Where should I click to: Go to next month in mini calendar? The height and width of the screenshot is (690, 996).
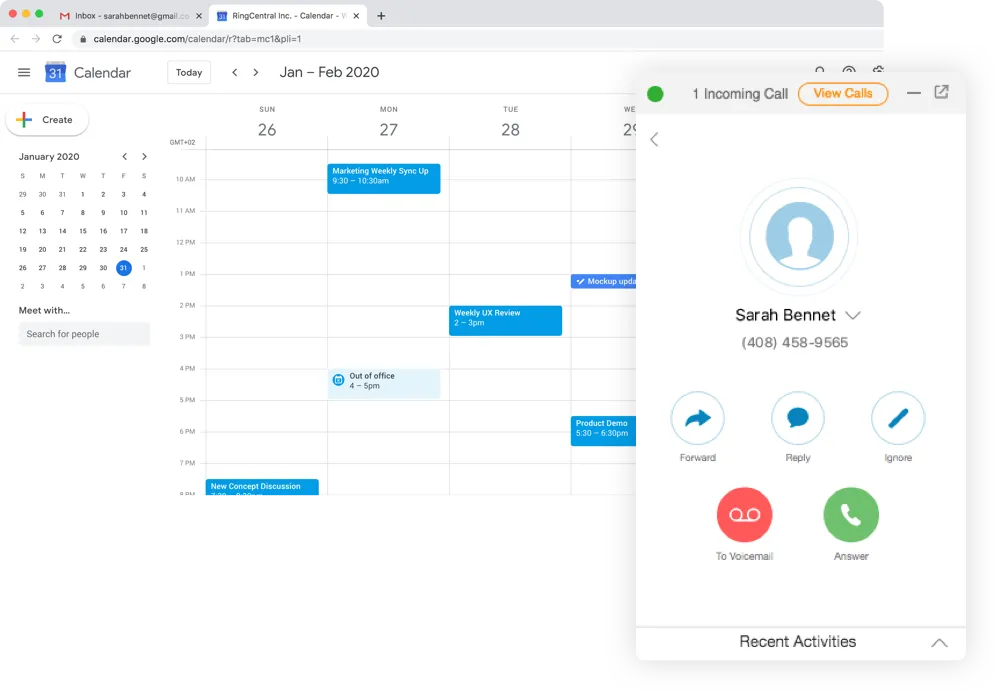point(144,157)
